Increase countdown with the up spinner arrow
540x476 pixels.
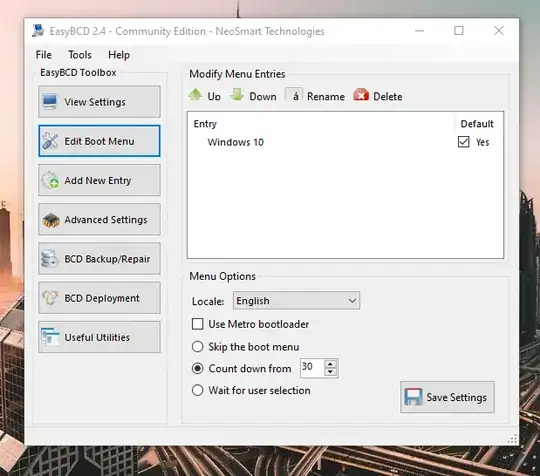click(330, 364)
